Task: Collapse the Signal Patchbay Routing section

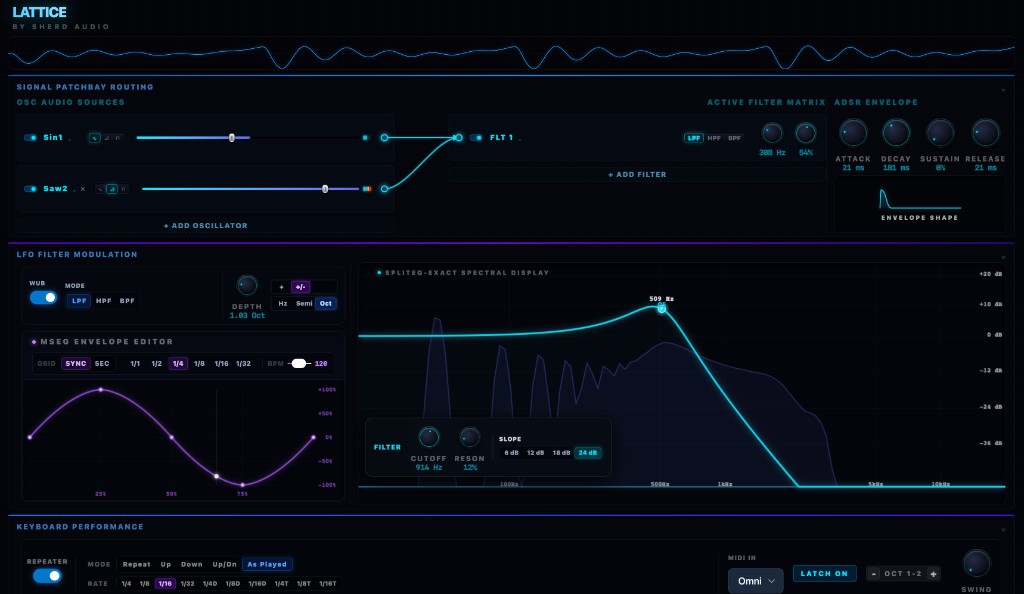Action: pyautogui.click(x=1004, y=90)
